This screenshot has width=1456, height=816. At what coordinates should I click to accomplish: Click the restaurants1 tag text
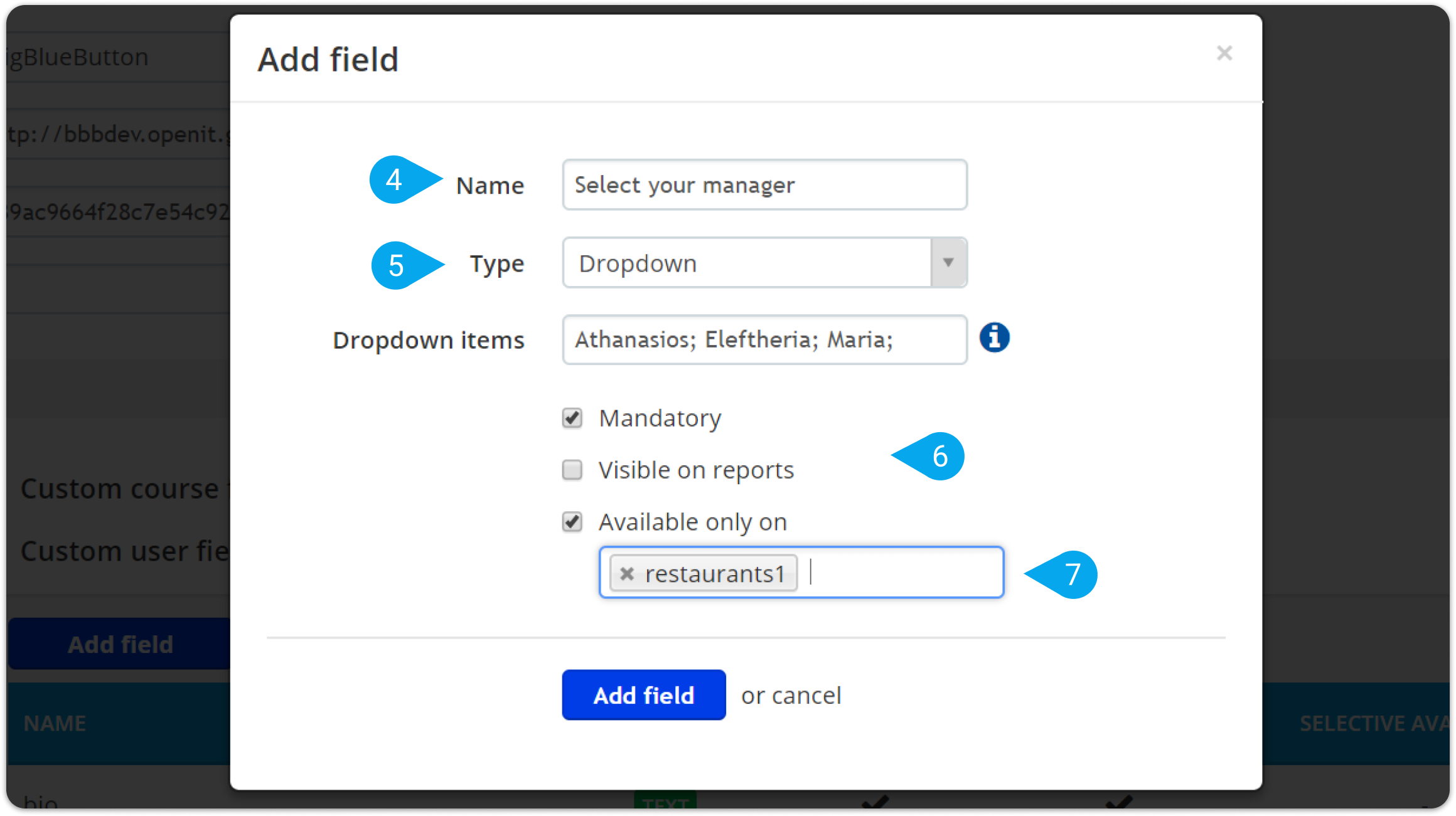pyautogui.click(x=715, y=574)
